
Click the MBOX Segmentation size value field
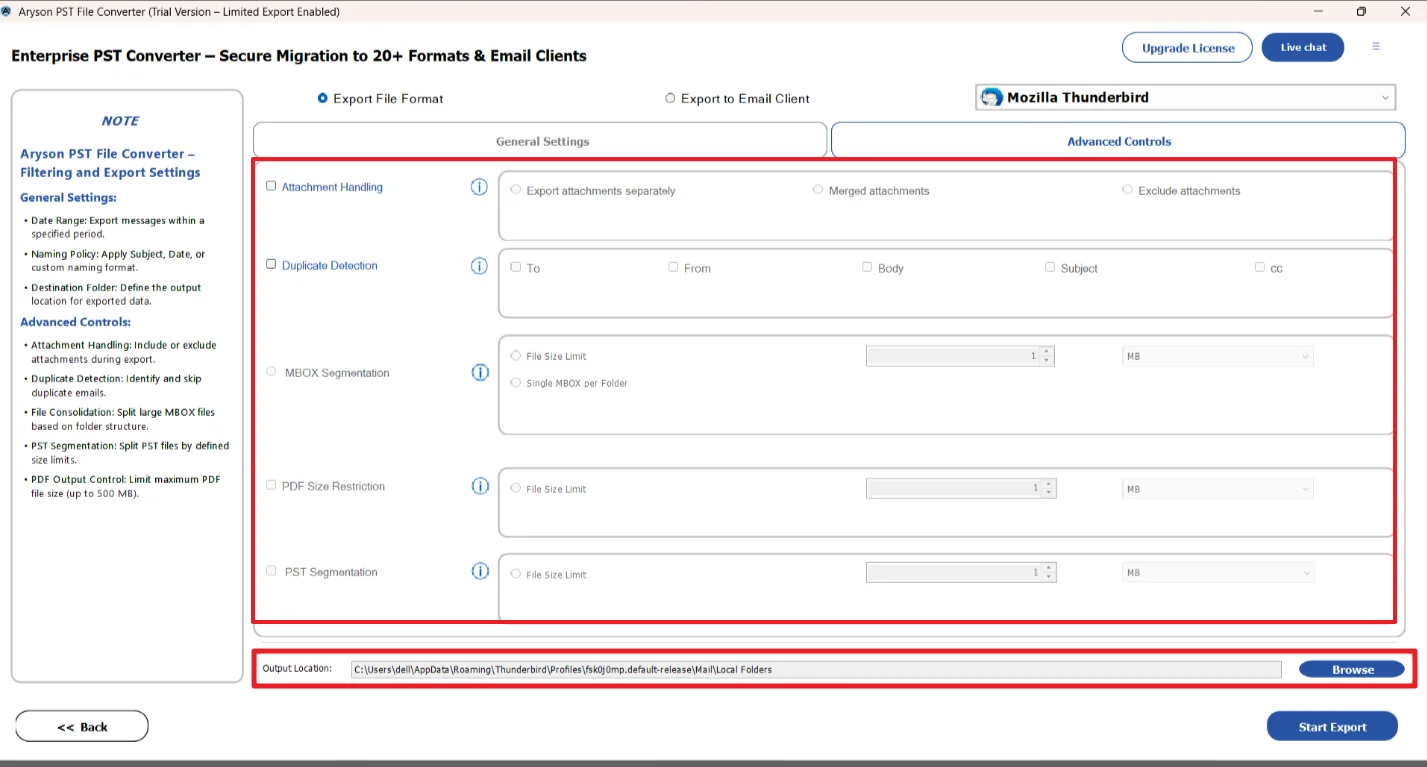[953, 356]
